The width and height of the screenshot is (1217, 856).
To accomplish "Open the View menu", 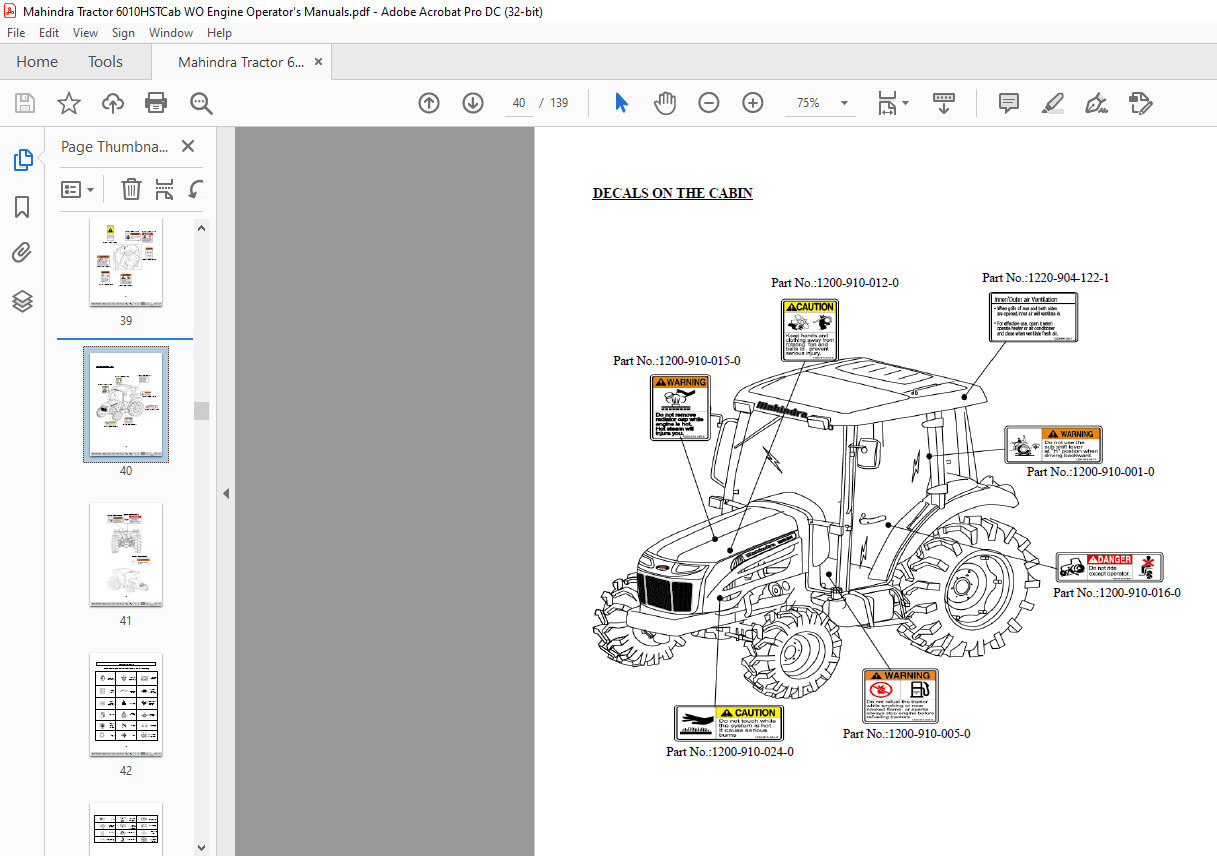I will pyautogui.click(x=86, y=33).
